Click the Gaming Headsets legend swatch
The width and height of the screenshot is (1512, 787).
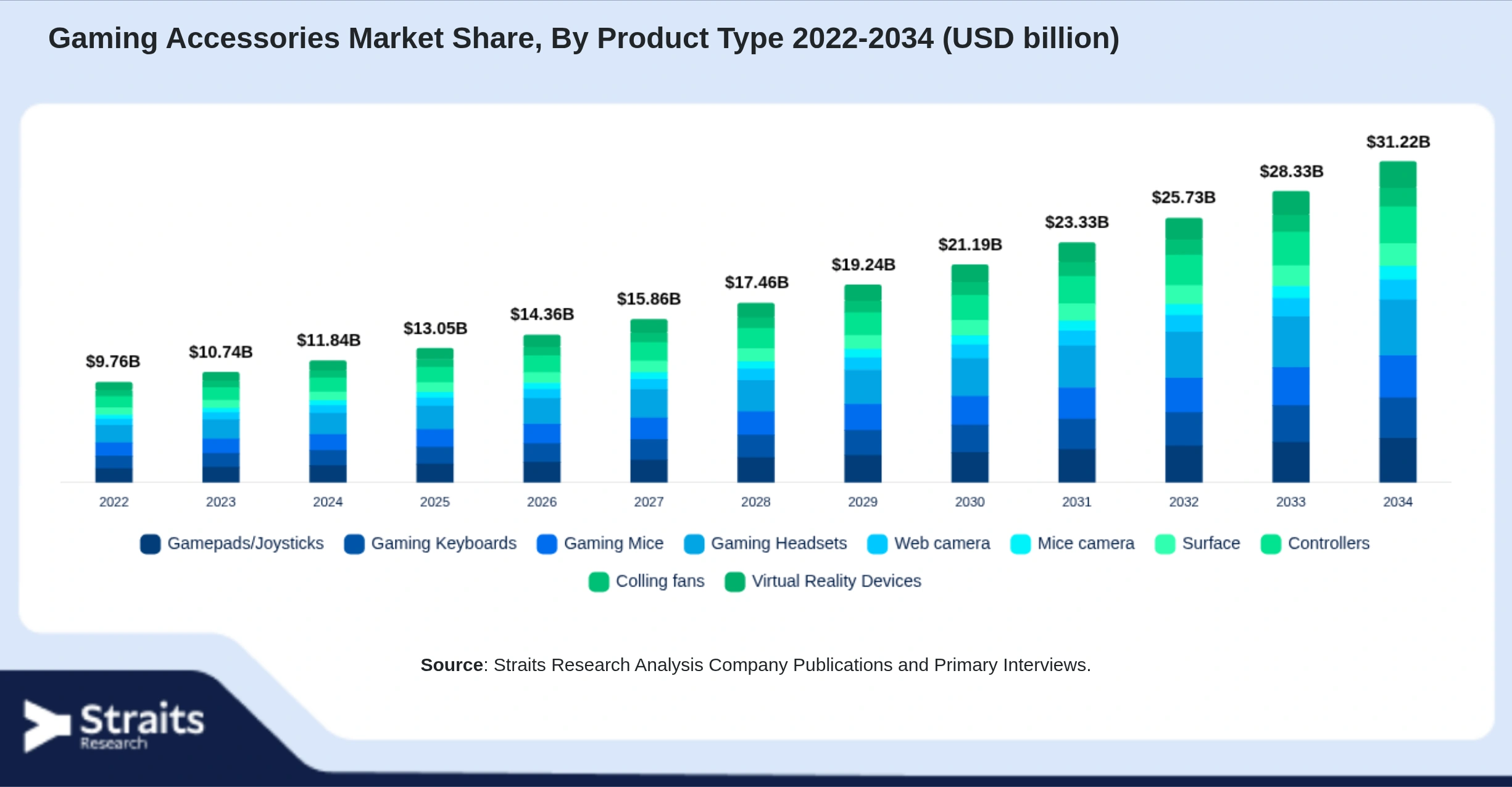click(694, 544)
